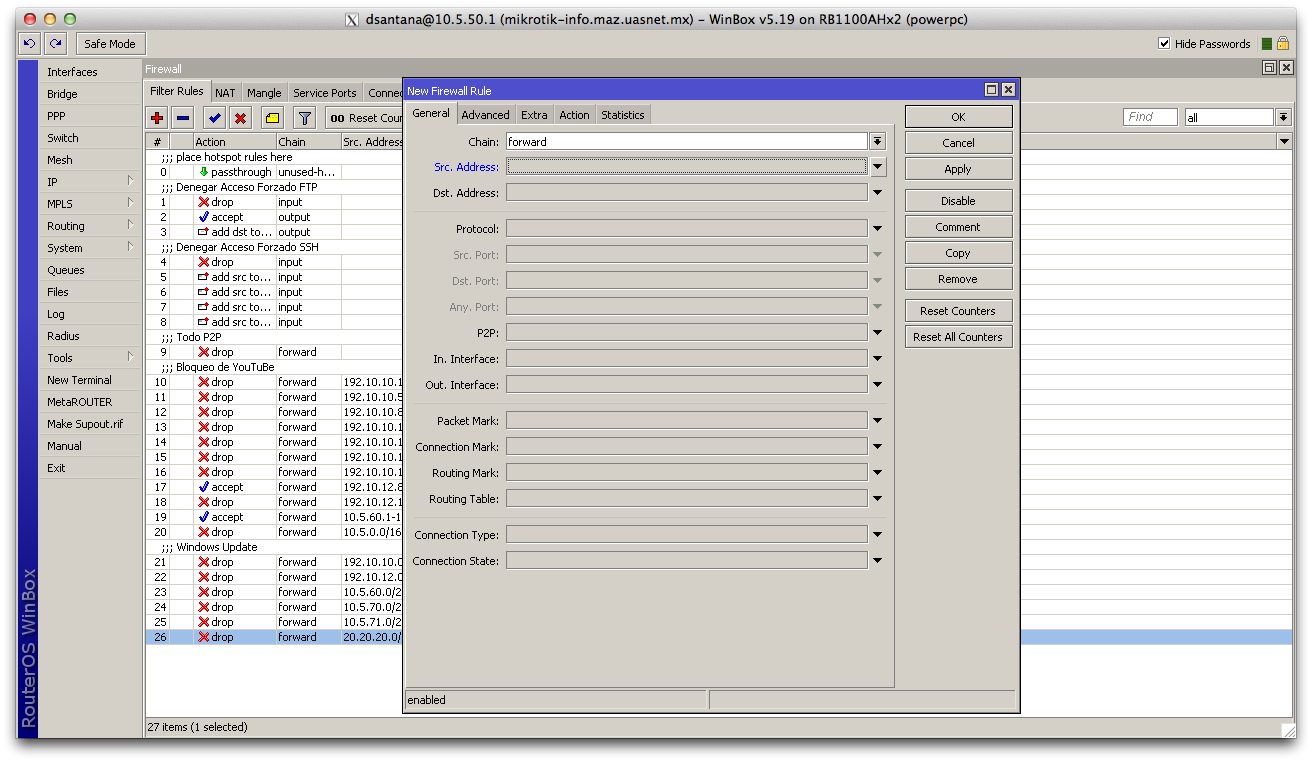Click the drop X icon in row 26
This screenshot has height=762, width=1312.
click(x=203, y=637)
